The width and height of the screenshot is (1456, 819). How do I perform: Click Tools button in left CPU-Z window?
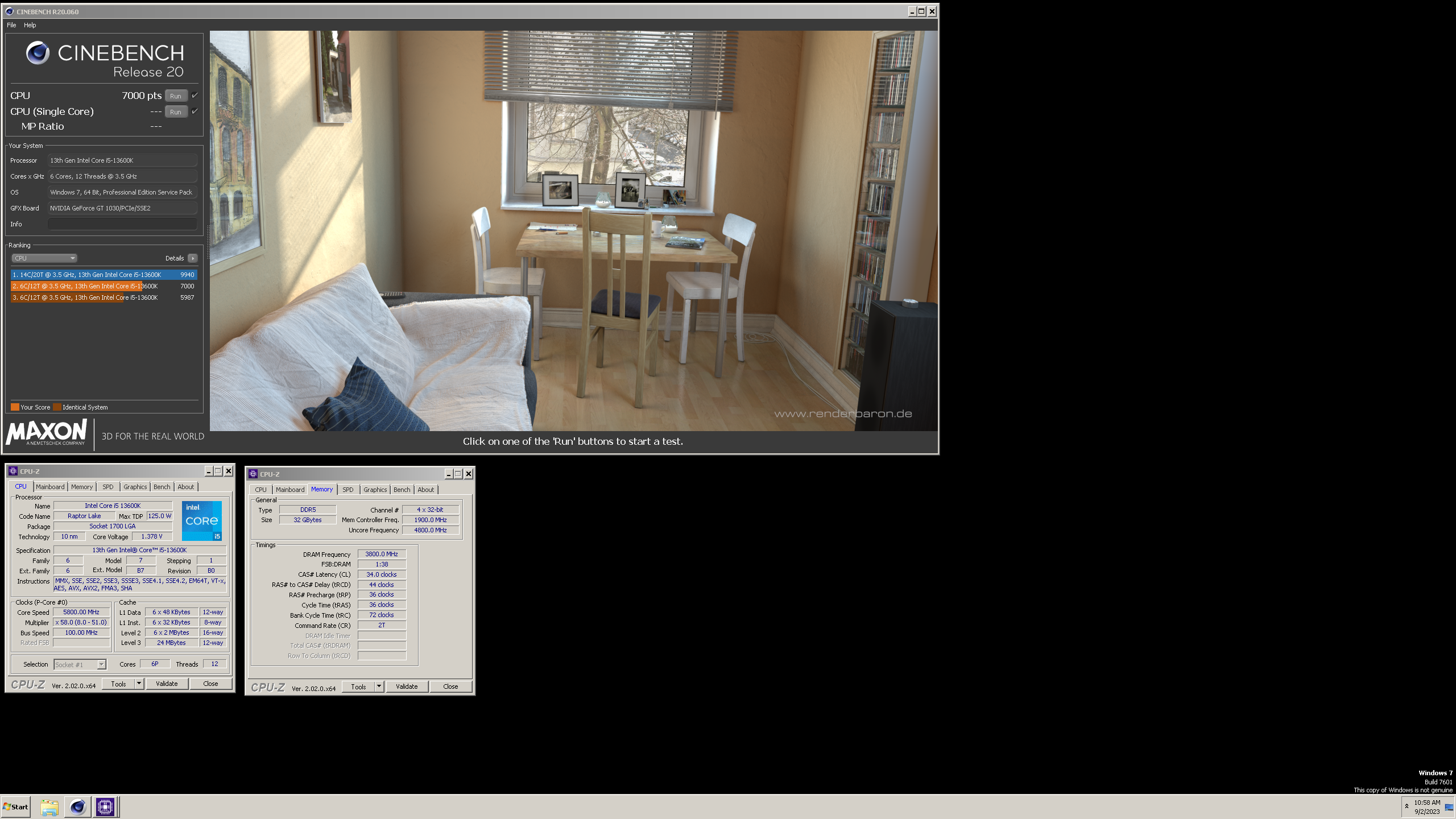coord(118,684)
